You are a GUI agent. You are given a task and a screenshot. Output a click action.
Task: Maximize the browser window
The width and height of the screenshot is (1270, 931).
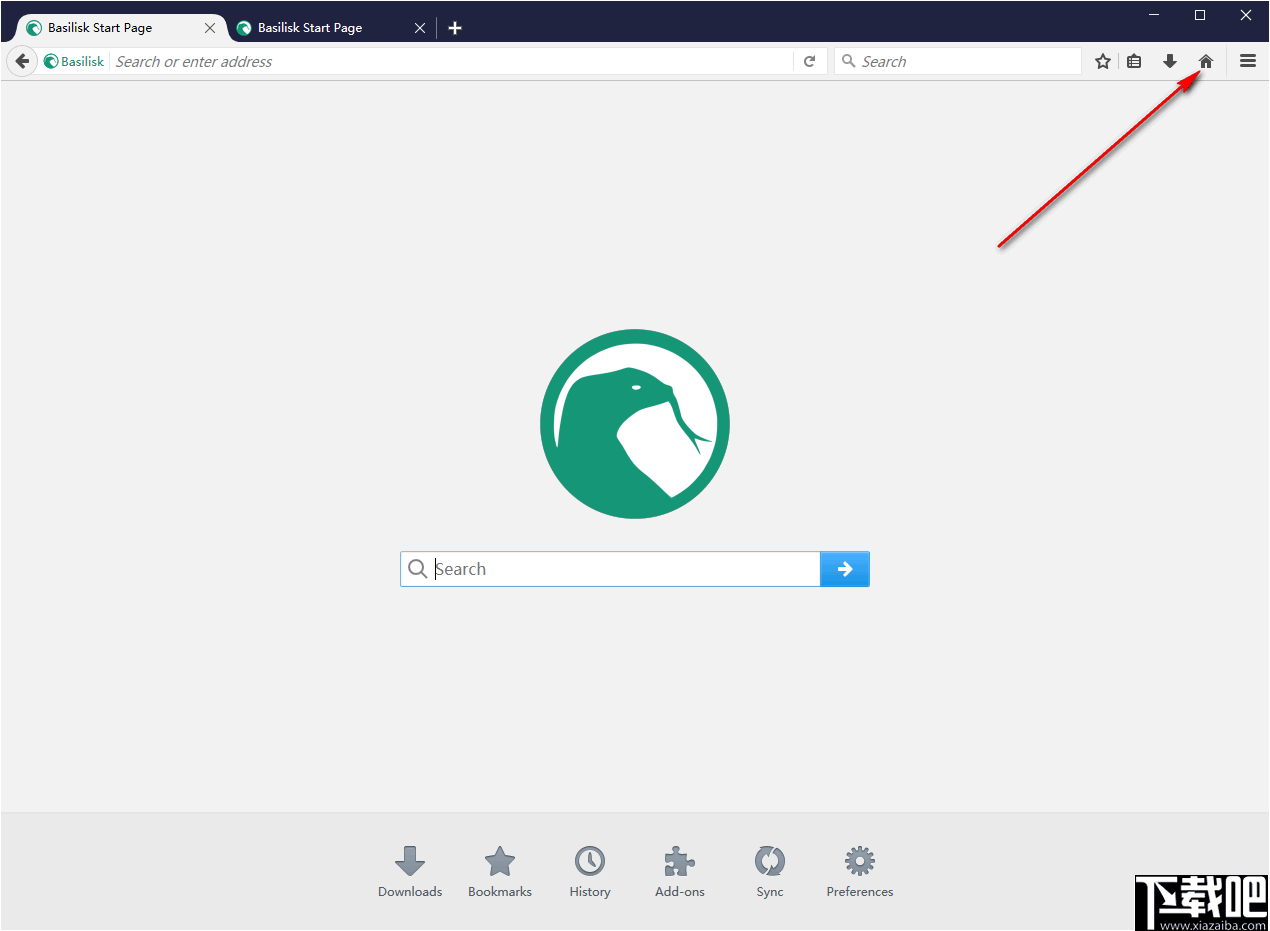tap(1200, 15)
